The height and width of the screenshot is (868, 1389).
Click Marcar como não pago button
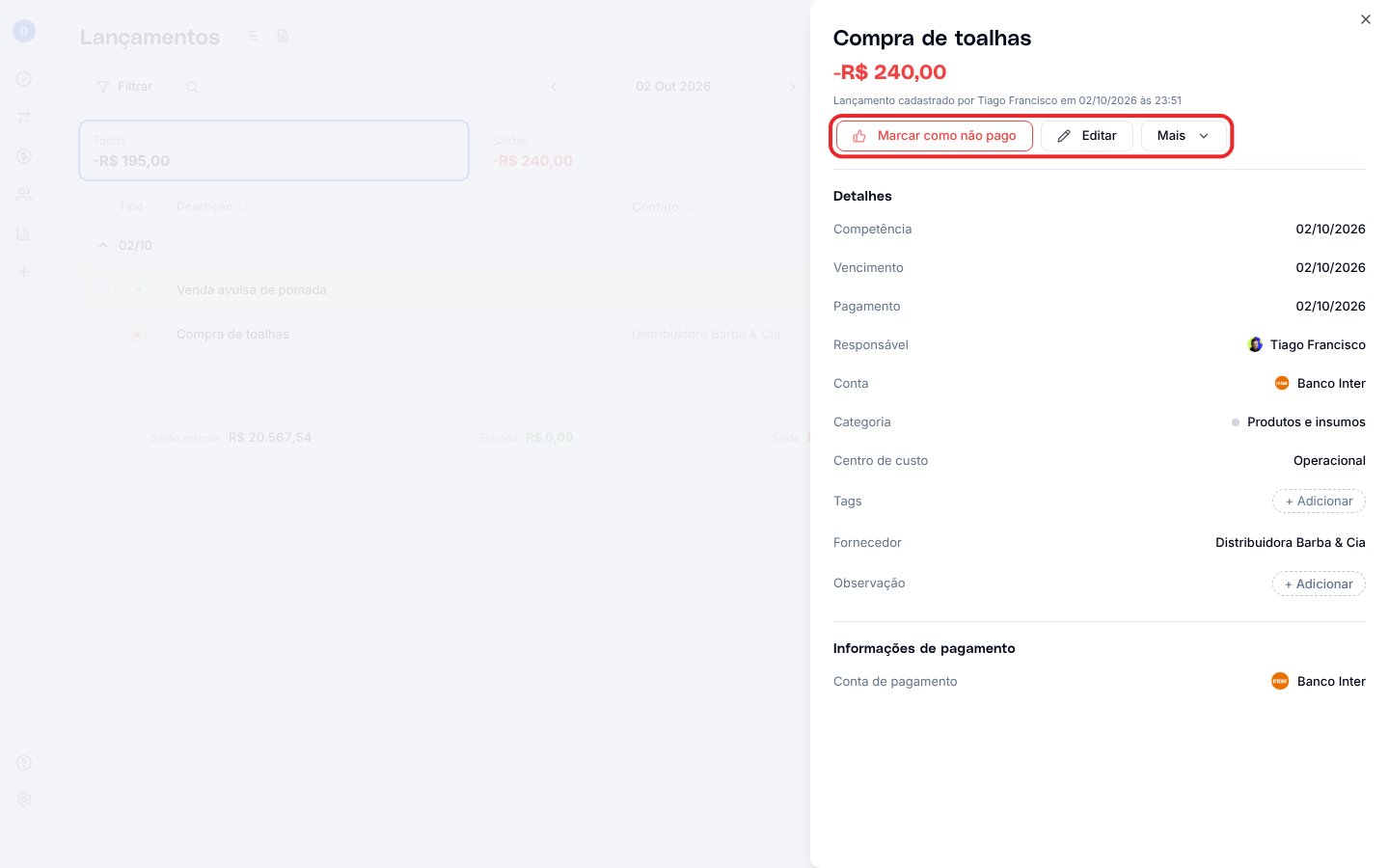(x=935, y=136)
